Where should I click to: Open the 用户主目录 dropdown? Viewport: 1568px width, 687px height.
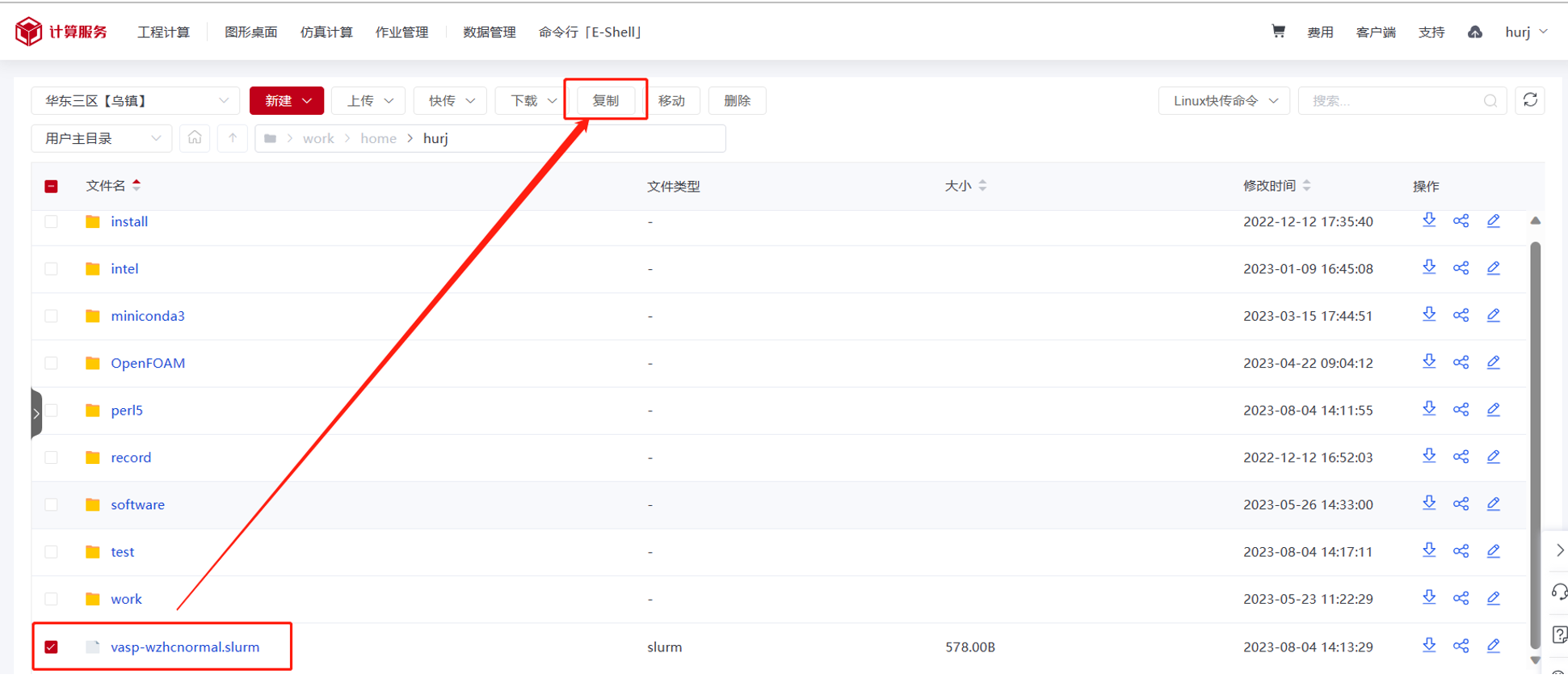coord(102,138)
